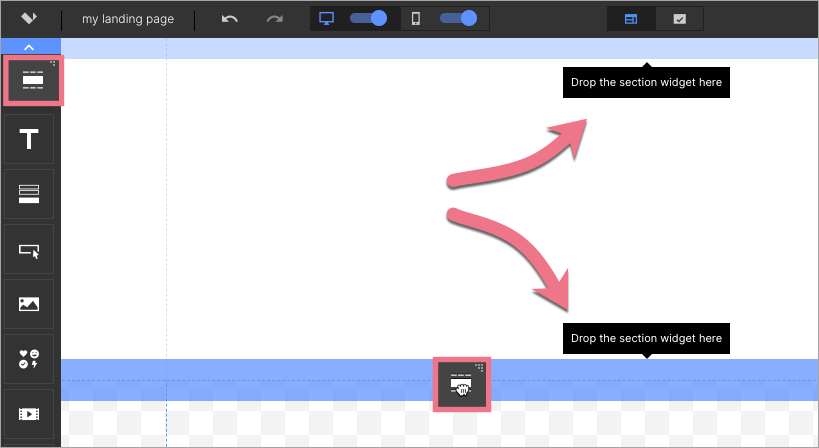
Task: Choose the Button widget with cursor
Action: [30, 250]
